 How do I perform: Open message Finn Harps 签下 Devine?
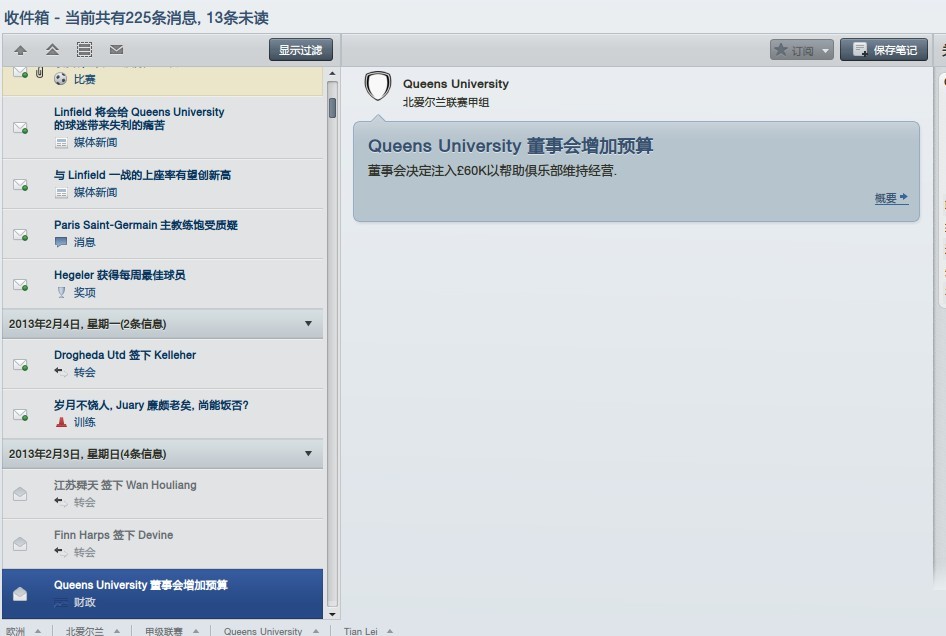(163, 544)
